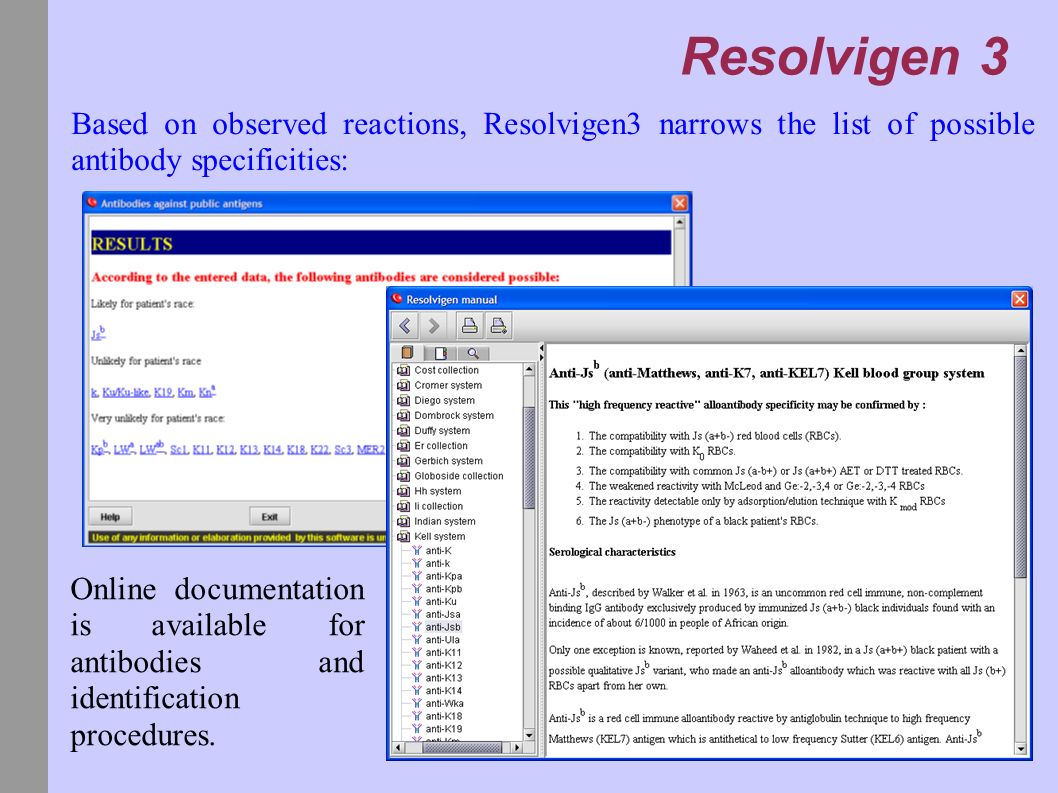
Task: Click book icon beside Hh system
Action: coord(403,491)
